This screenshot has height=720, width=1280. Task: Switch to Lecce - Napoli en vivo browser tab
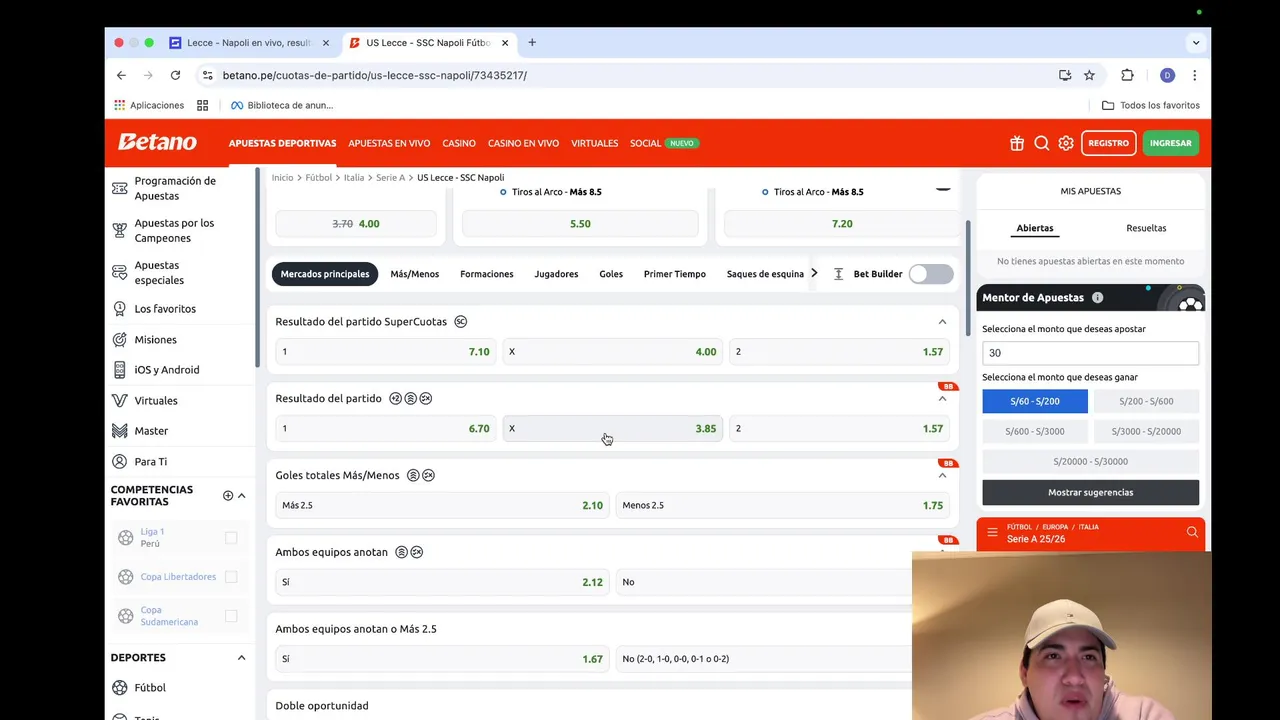click(249, 43)
